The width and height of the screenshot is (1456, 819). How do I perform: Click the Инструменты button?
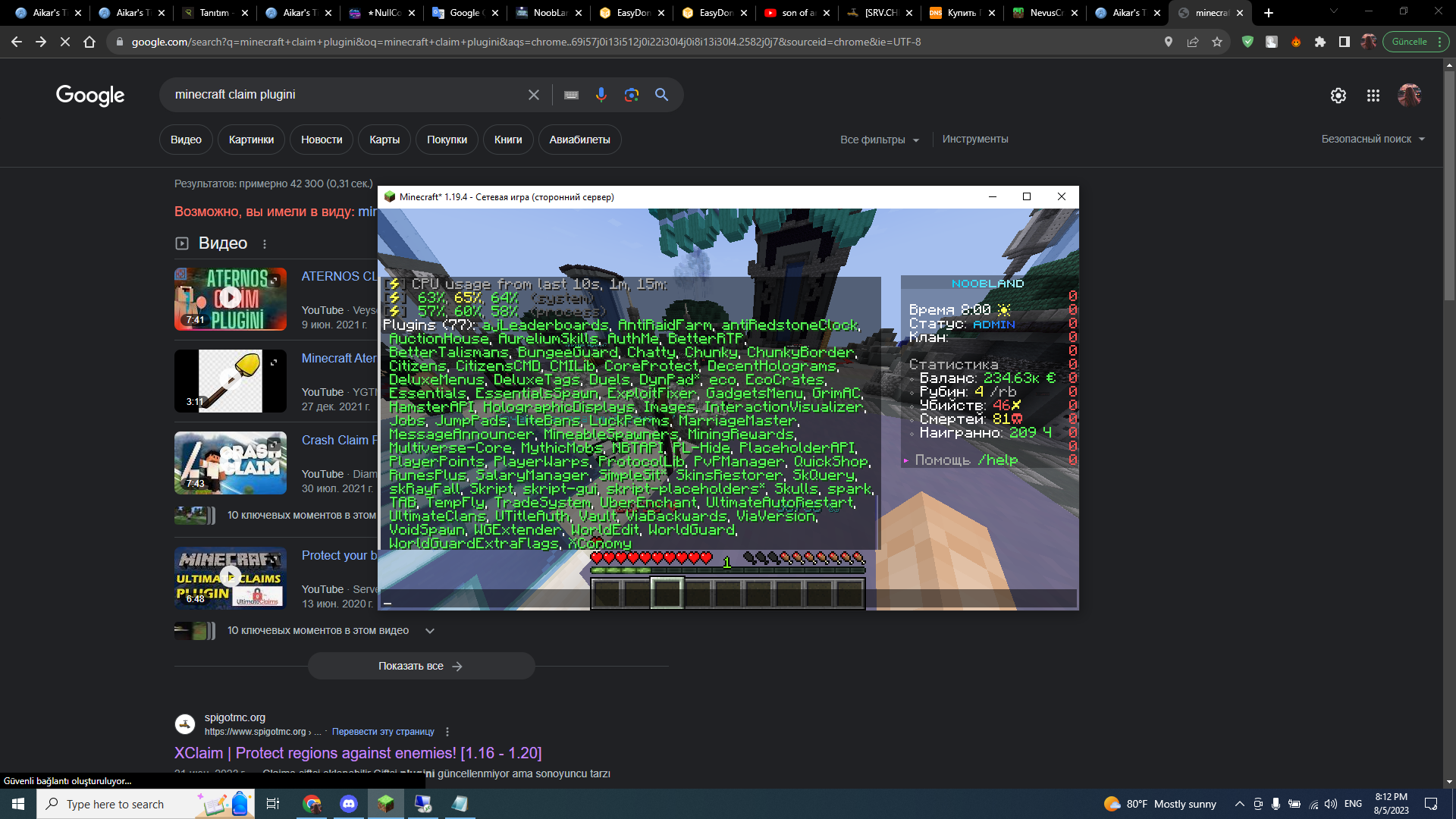point(975,140)
